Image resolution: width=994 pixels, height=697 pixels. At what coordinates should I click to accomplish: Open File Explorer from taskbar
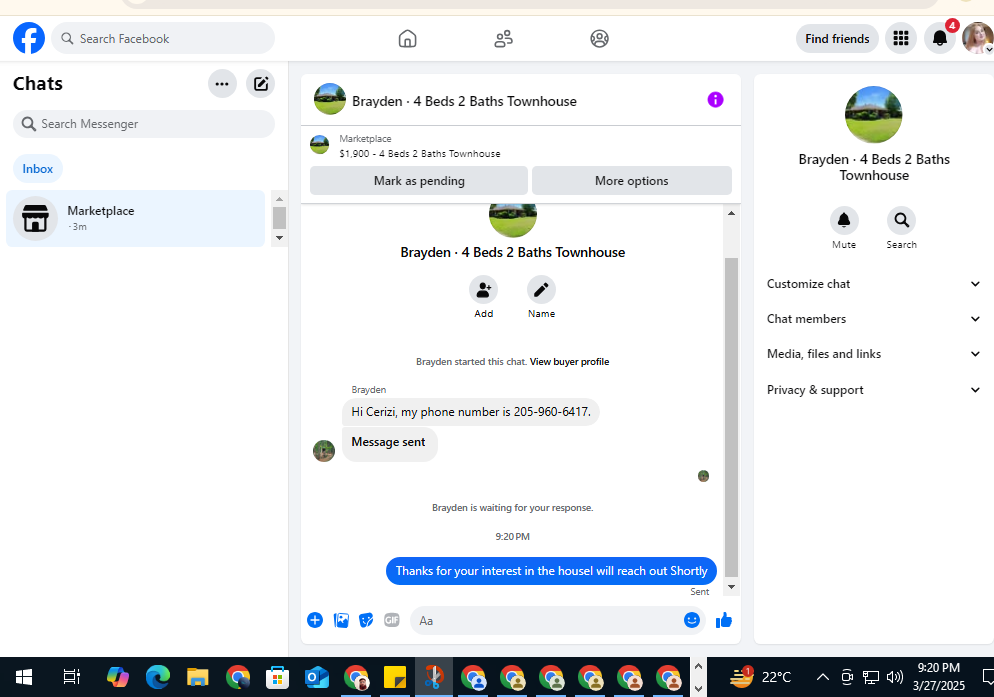(198, 677)
